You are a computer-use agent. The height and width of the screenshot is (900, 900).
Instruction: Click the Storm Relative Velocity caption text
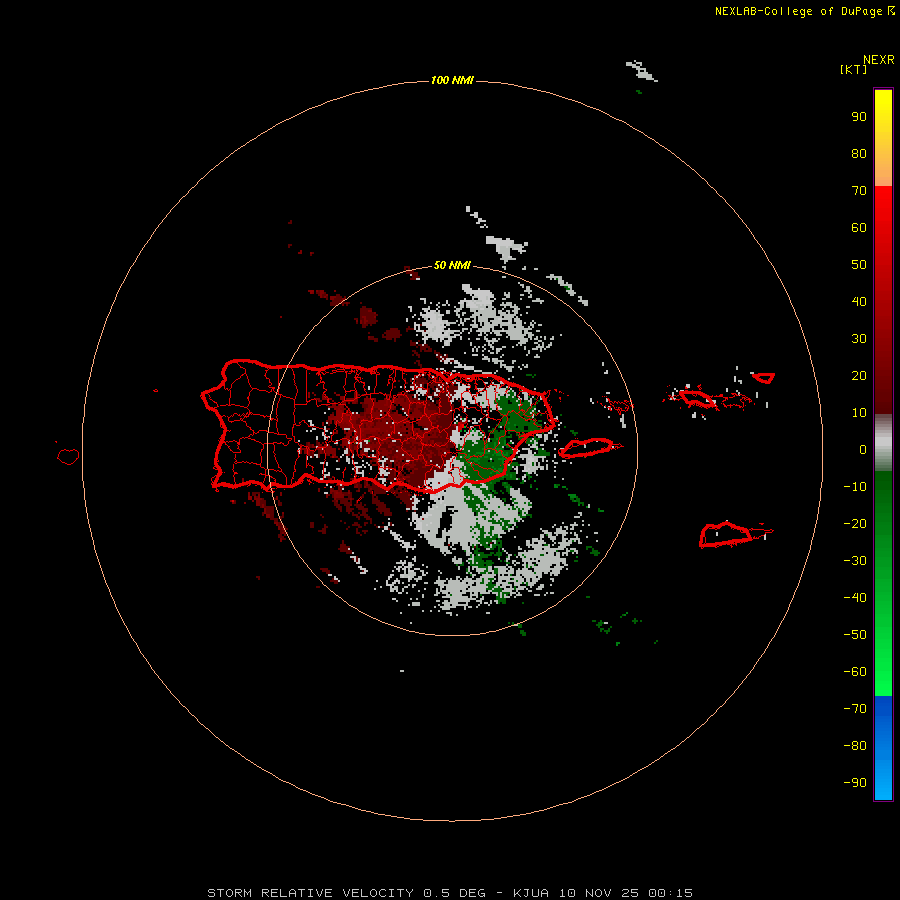450,893
